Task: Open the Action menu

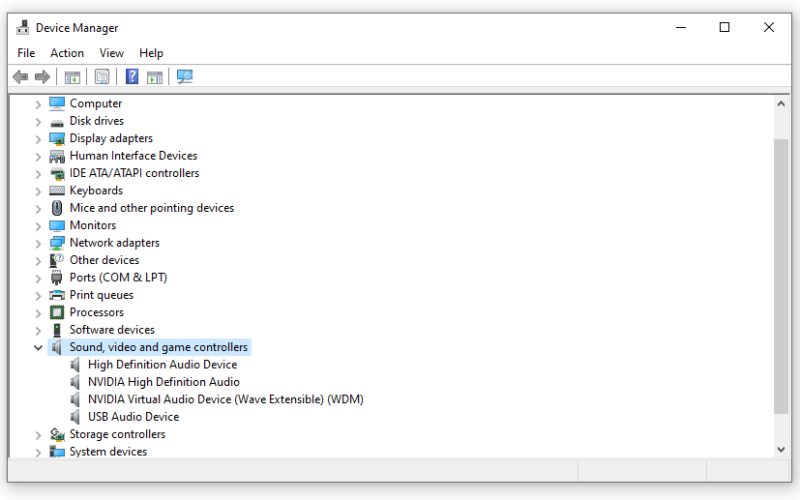Action: (x=67, y=53)
